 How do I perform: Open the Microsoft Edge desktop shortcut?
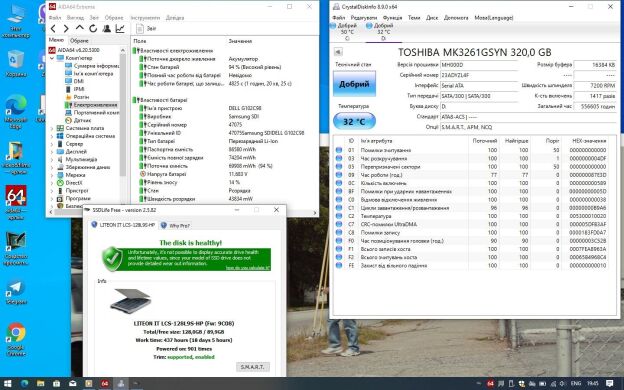tap(16, 112)
